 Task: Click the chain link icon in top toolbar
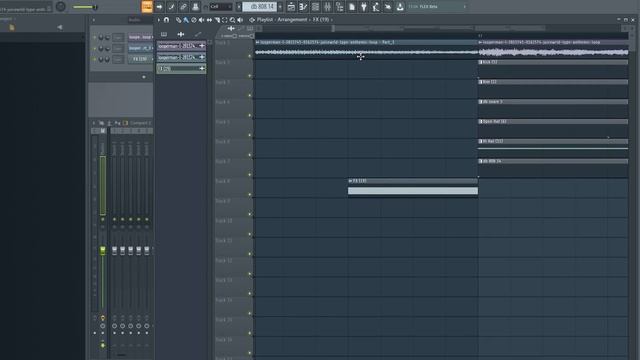click(x=183, y=7)
